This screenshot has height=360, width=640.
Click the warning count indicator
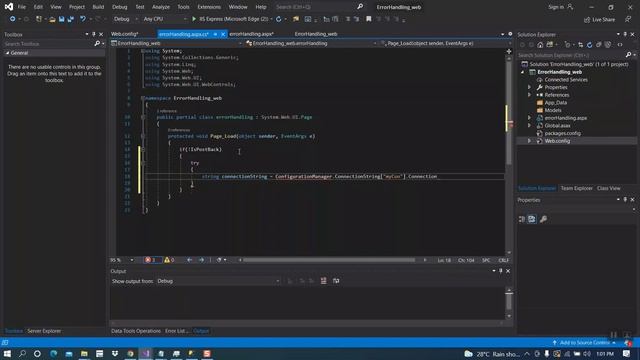pos(169,260)
